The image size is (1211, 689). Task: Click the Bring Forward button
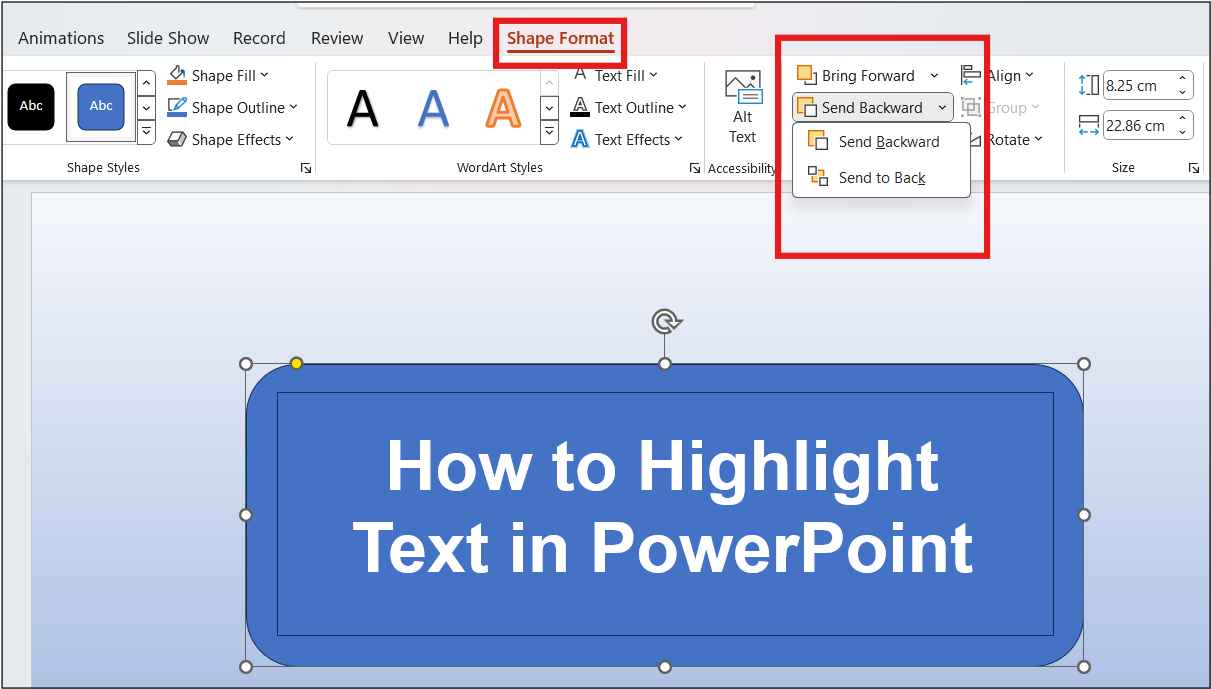pos(856,75)
